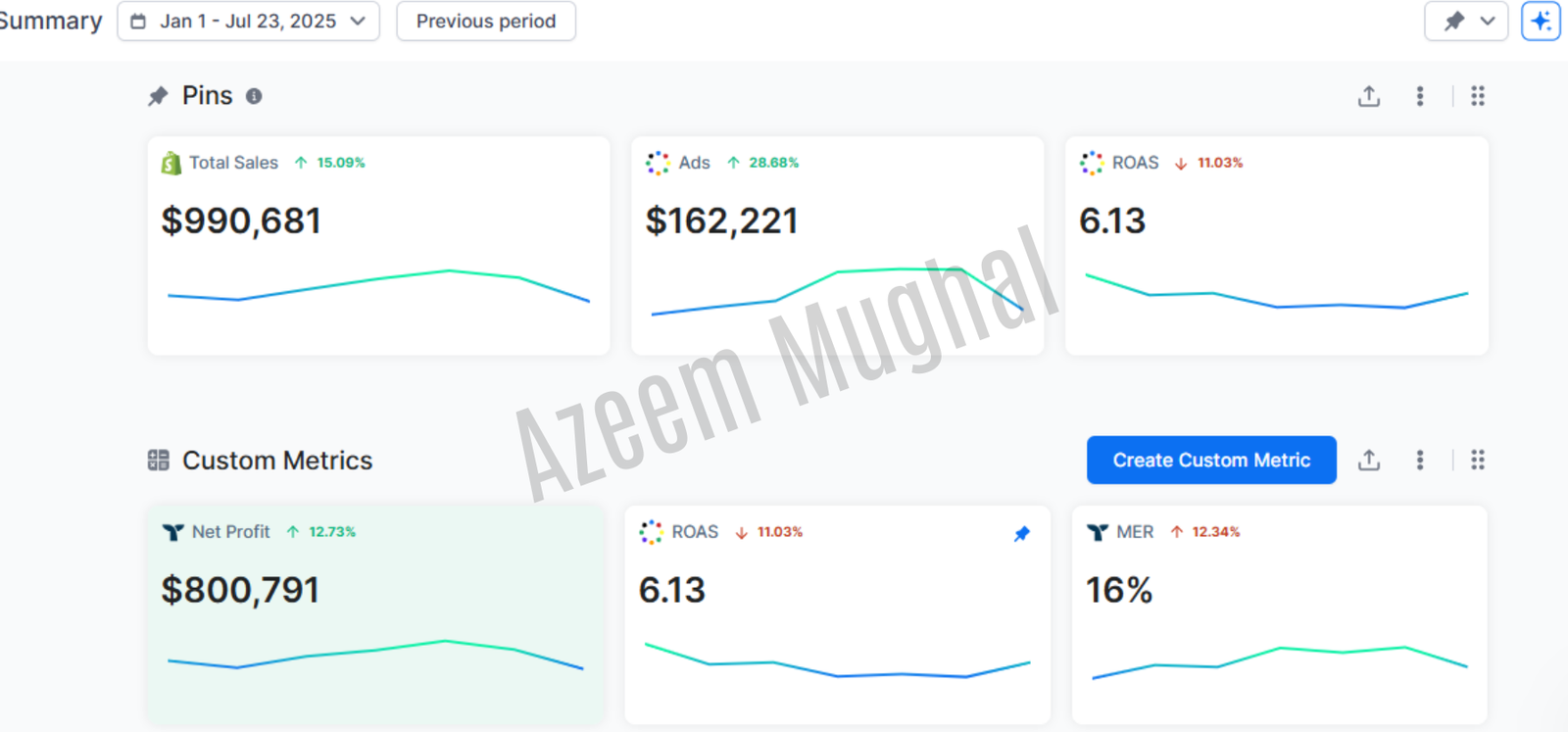Click the Pins section grid layout icon
Image resolution: width=1568 pixels, height=732 pixels.
1478,96
